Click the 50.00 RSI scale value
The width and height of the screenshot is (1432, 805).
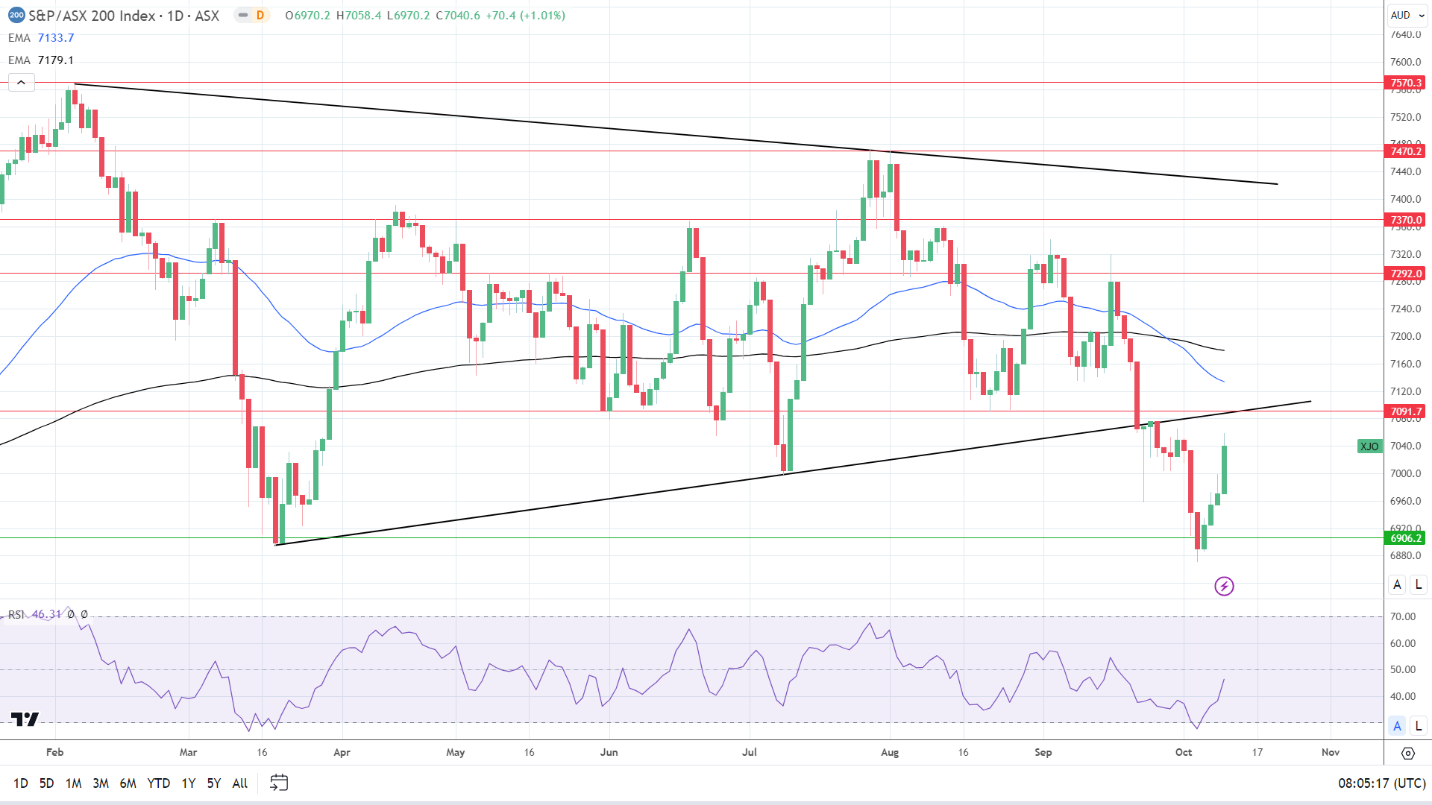(x=1404, y=670)
